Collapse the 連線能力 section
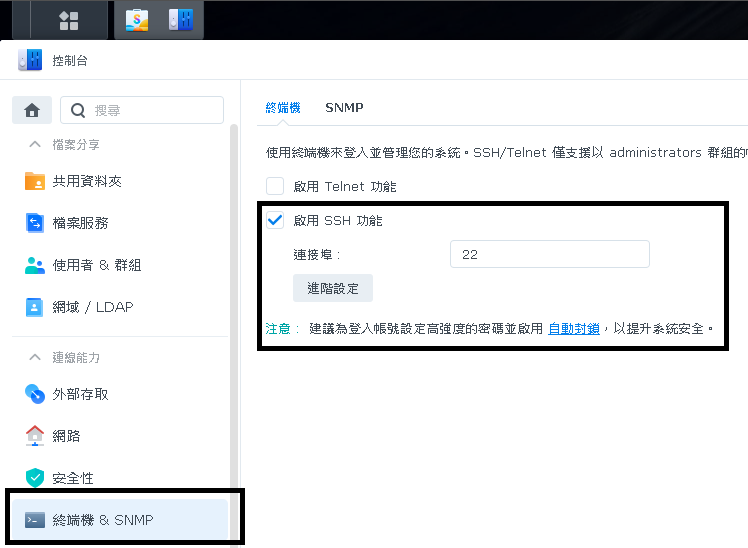This screenshot has height=548, width=748. coord(35,357)
